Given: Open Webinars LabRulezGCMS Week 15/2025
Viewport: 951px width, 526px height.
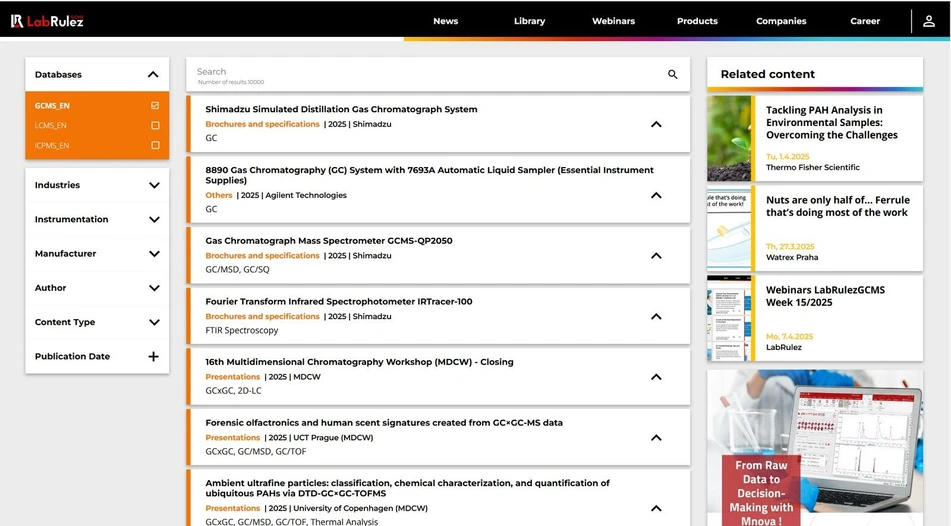Looking at the screenshot, I should 825,296.
